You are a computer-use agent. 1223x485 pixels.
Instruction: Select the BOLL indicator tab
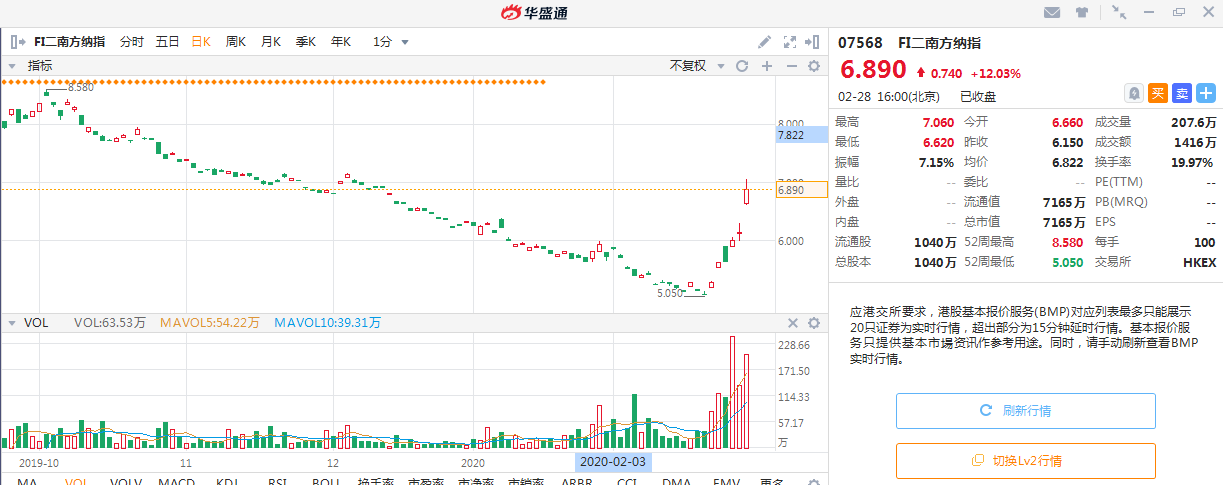pyautogui.click(x=326, y=481)
